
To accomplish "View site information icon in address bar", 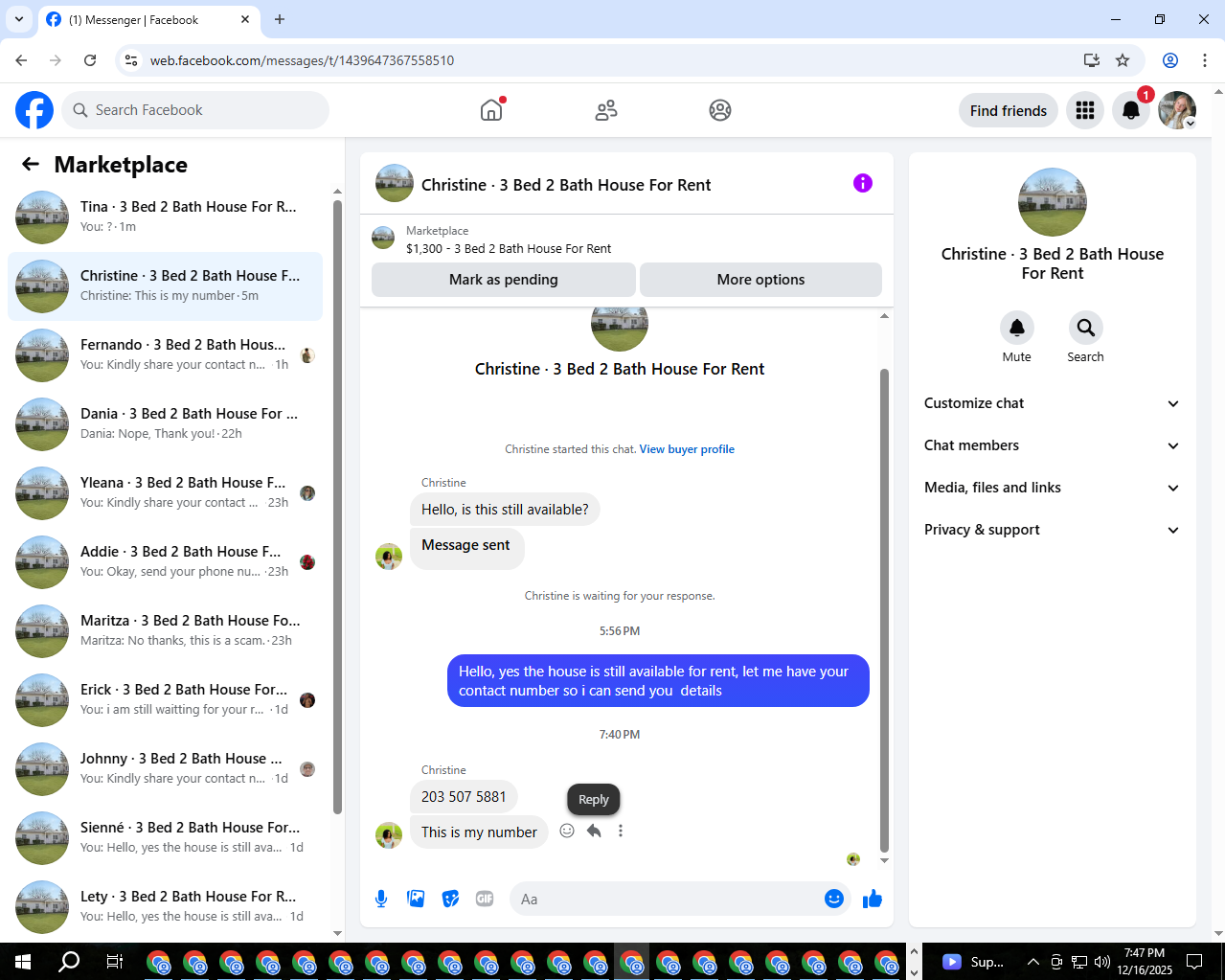I will click(x=131, y=60).
